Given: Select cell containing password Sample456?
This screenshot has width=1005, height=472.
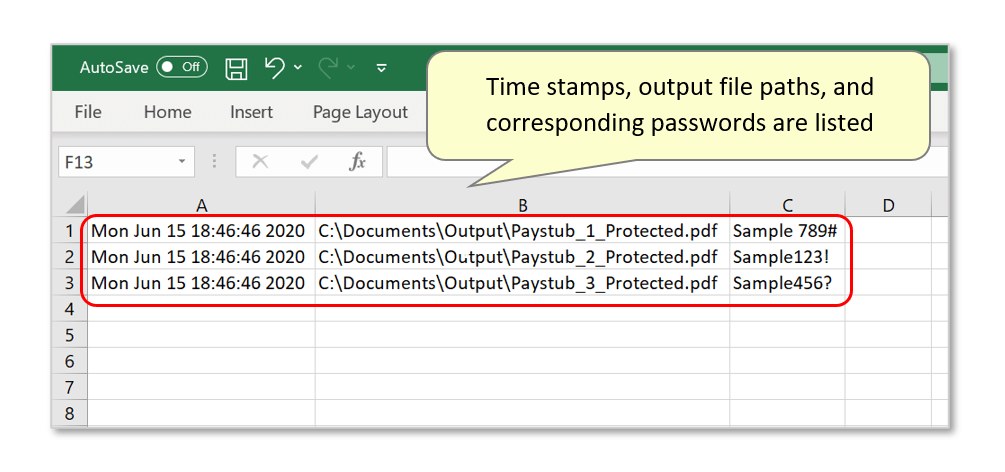Looking at the screenshot, I should (782, 283).
